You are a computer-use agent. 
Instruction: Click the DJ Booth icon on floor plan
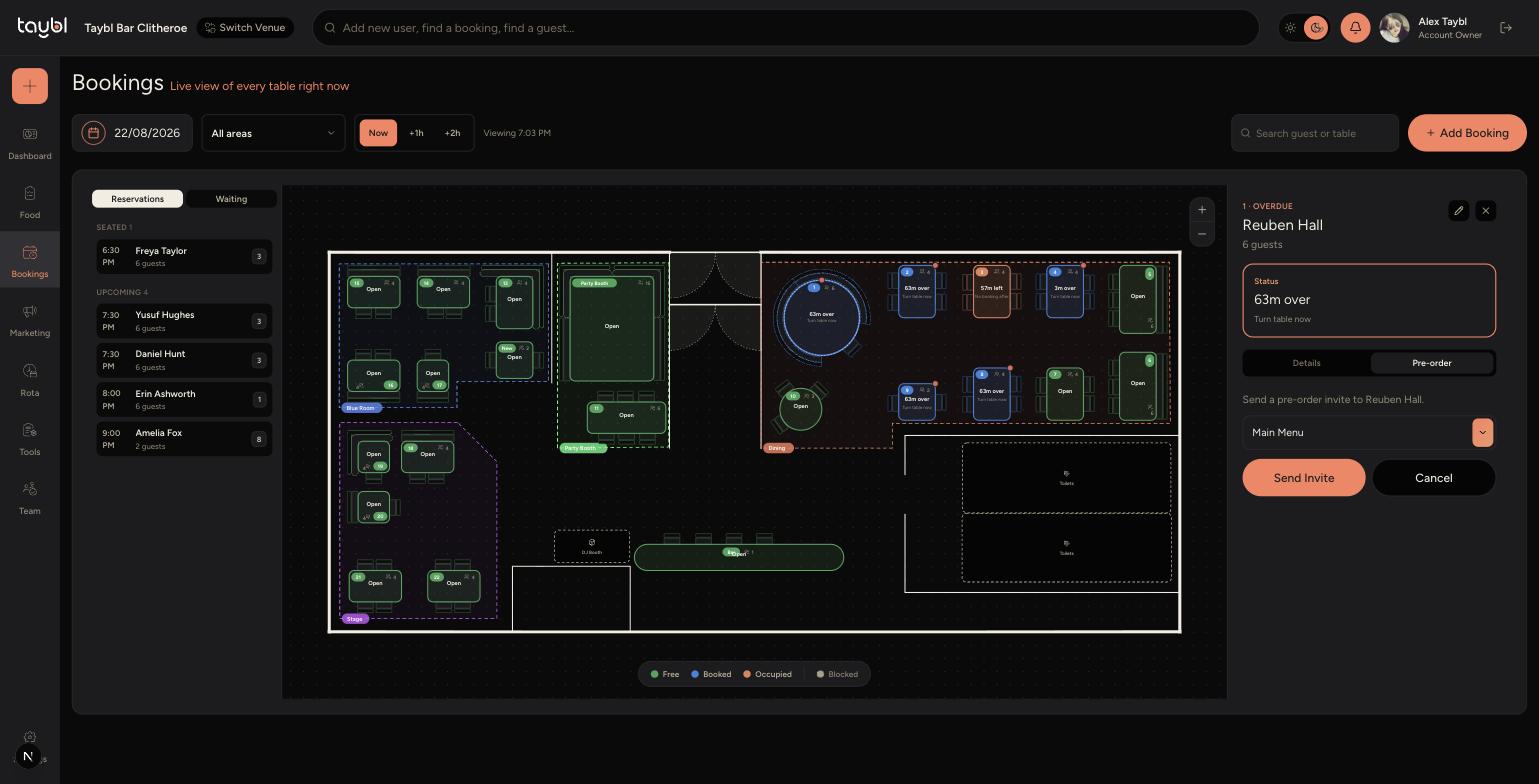[592, 542]
